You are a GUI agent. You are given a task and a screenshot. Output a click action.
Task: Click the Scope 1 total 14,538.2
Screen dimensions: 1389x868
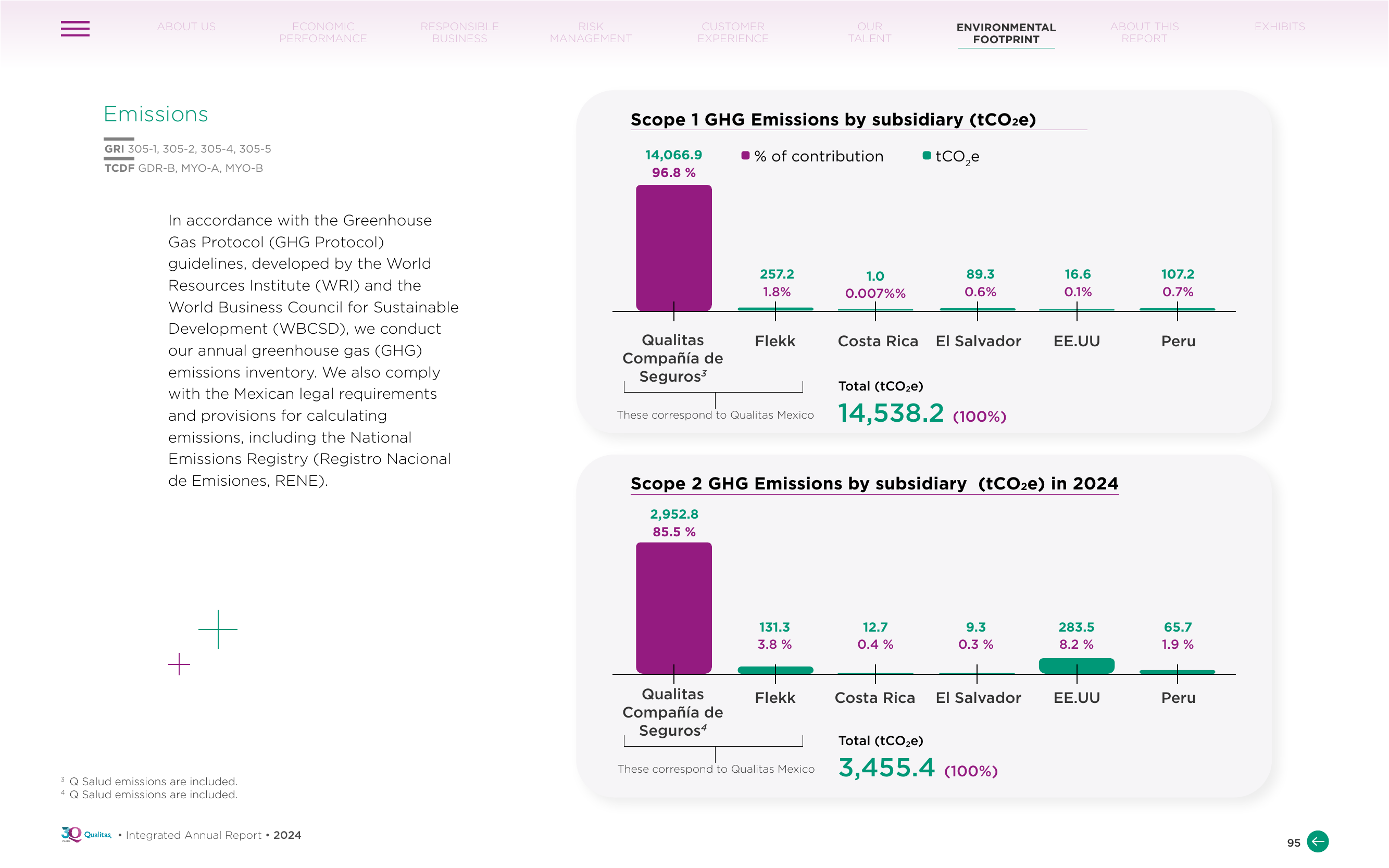[891, 413]
